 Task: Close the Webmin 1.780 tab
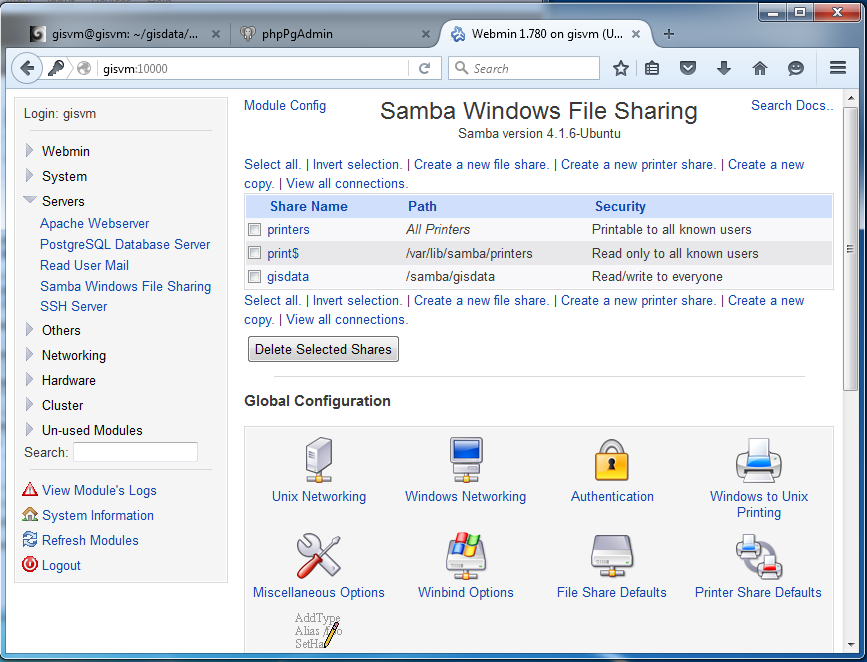[636, 34]
